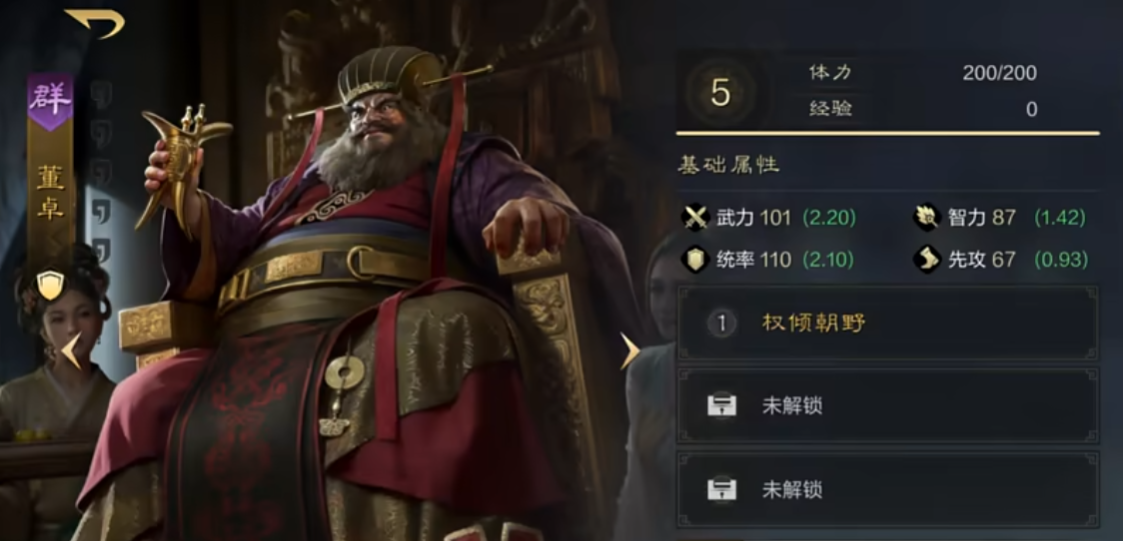The image size is (1123, 541).
Task: Click the 经验 experience row
Action: (x=922, y=109)
